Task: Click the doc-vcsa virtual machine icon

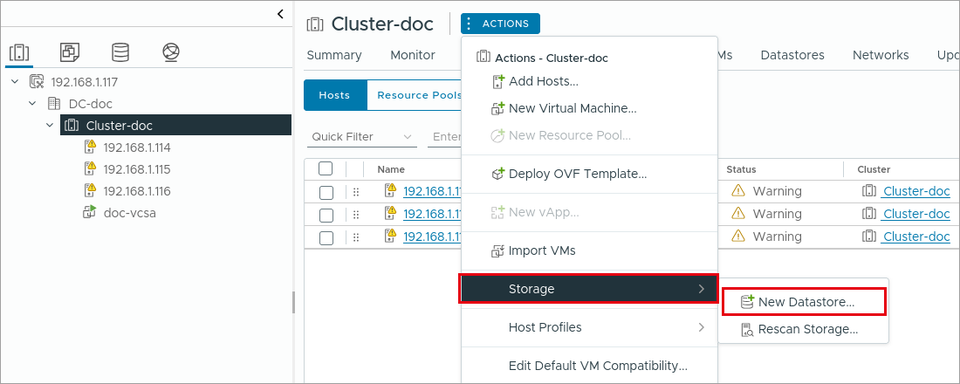Action: point(89,213)
